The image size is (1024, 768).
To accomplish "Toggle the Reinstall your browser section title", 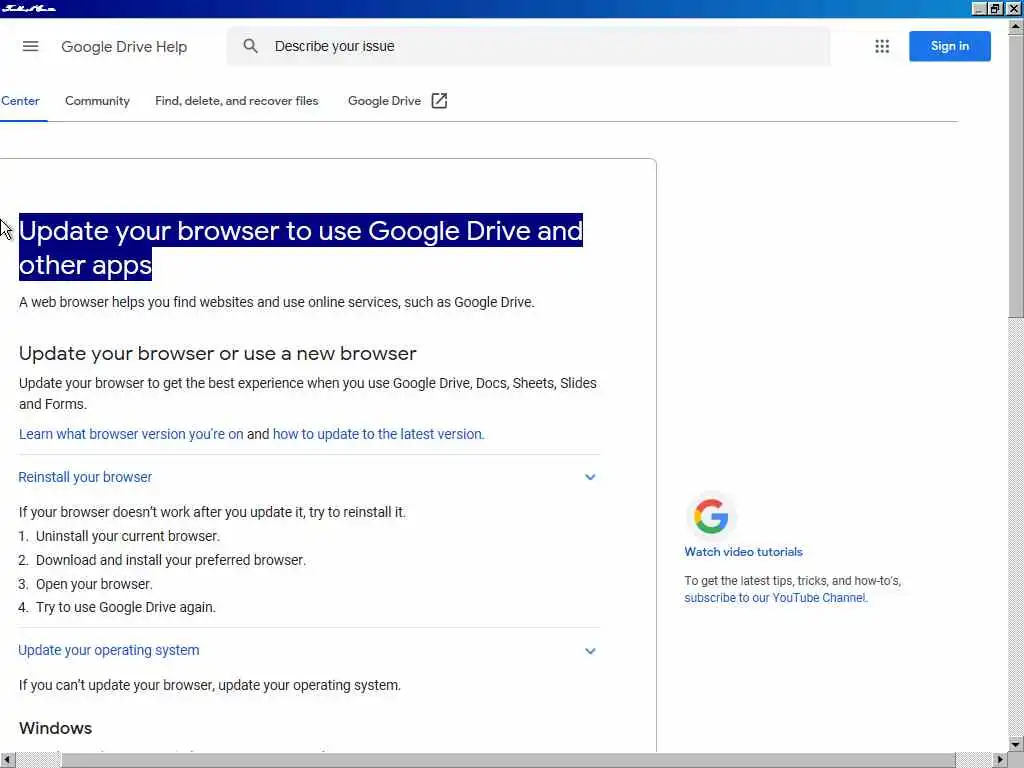I will point(85,477).
